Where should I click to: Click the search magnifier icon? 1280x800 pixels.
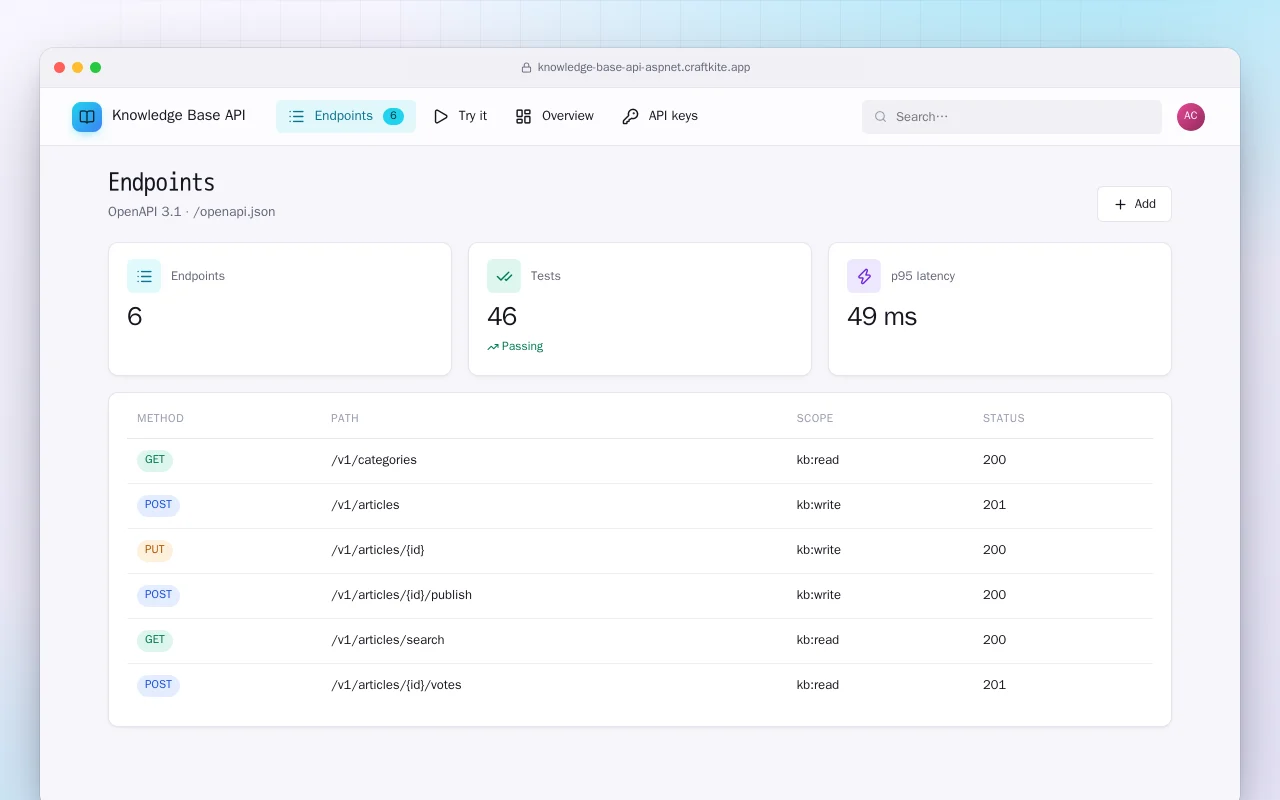[881, 117]
